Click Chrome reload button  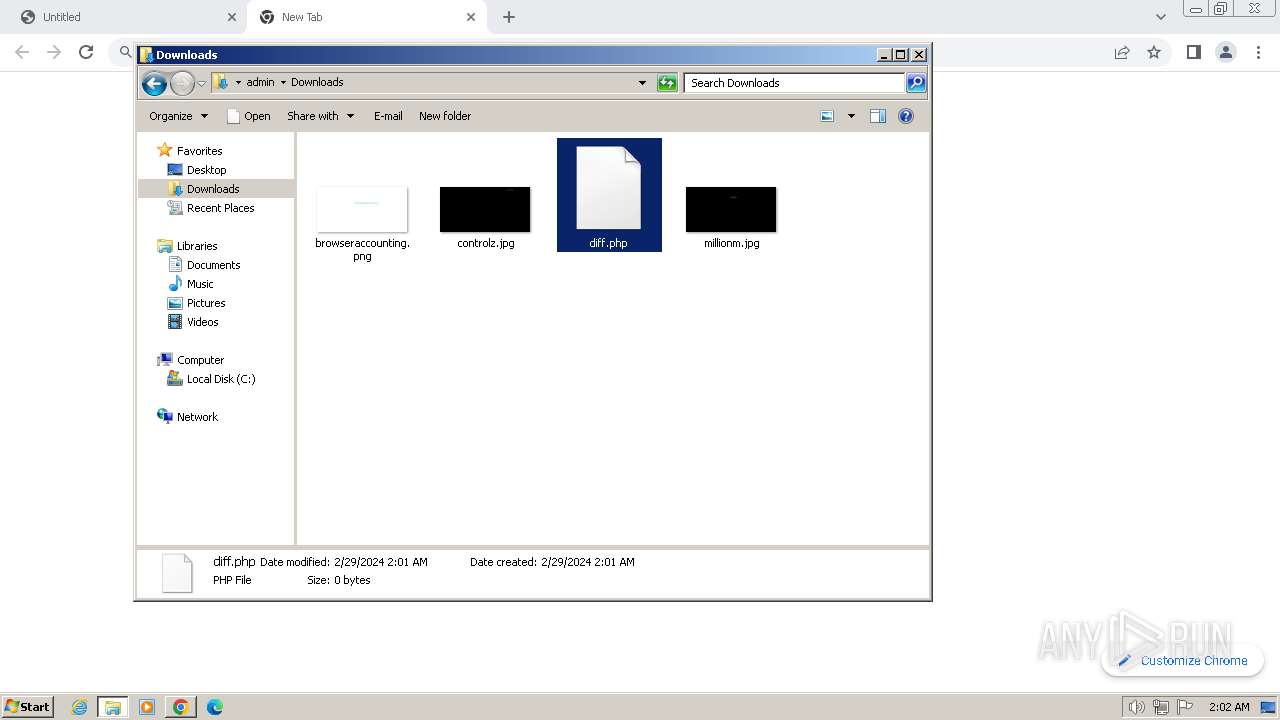86,52
